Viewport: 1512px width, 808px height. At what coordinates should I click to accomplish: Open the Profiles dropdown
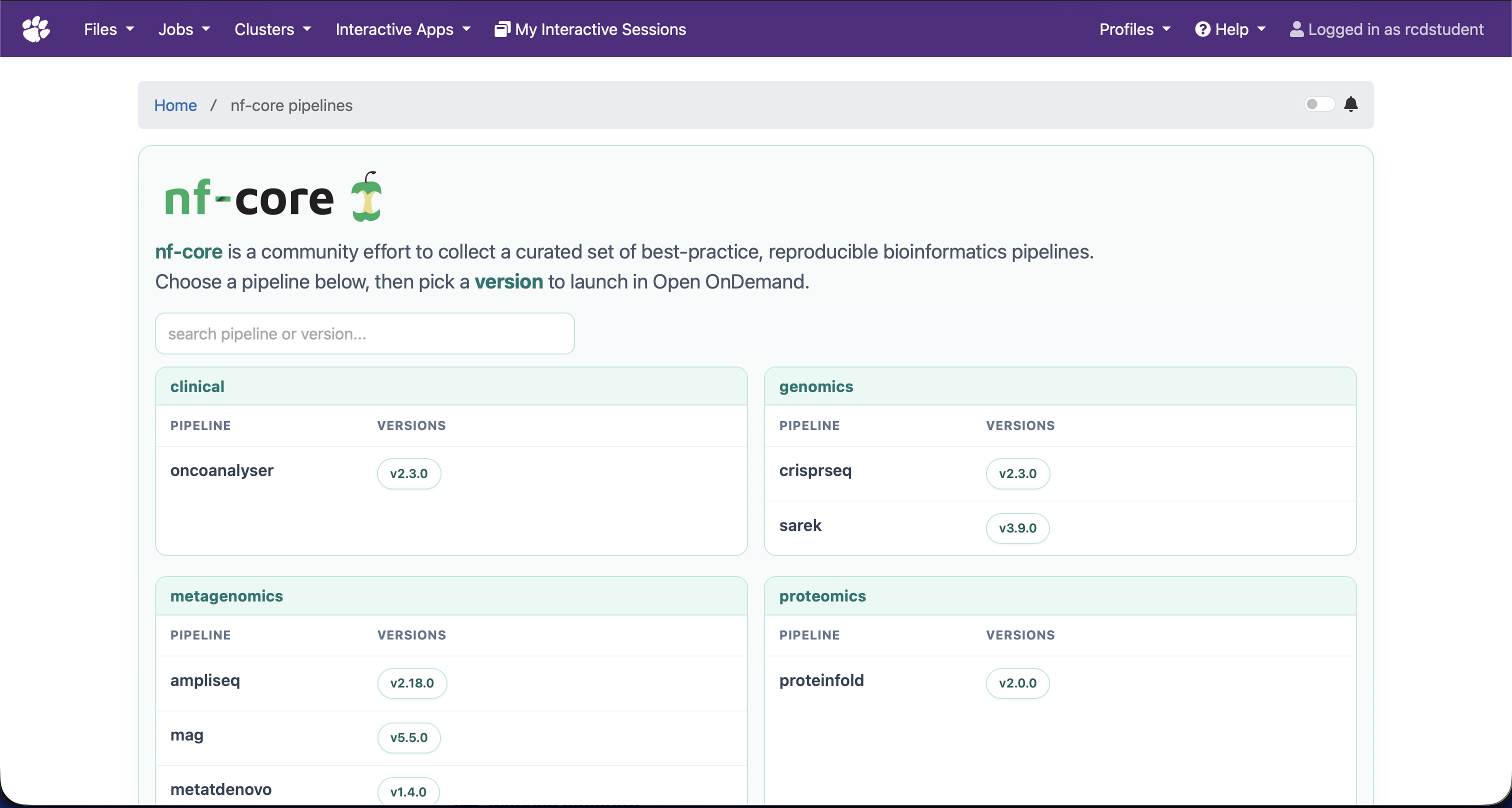click(x=1135, y=29)
